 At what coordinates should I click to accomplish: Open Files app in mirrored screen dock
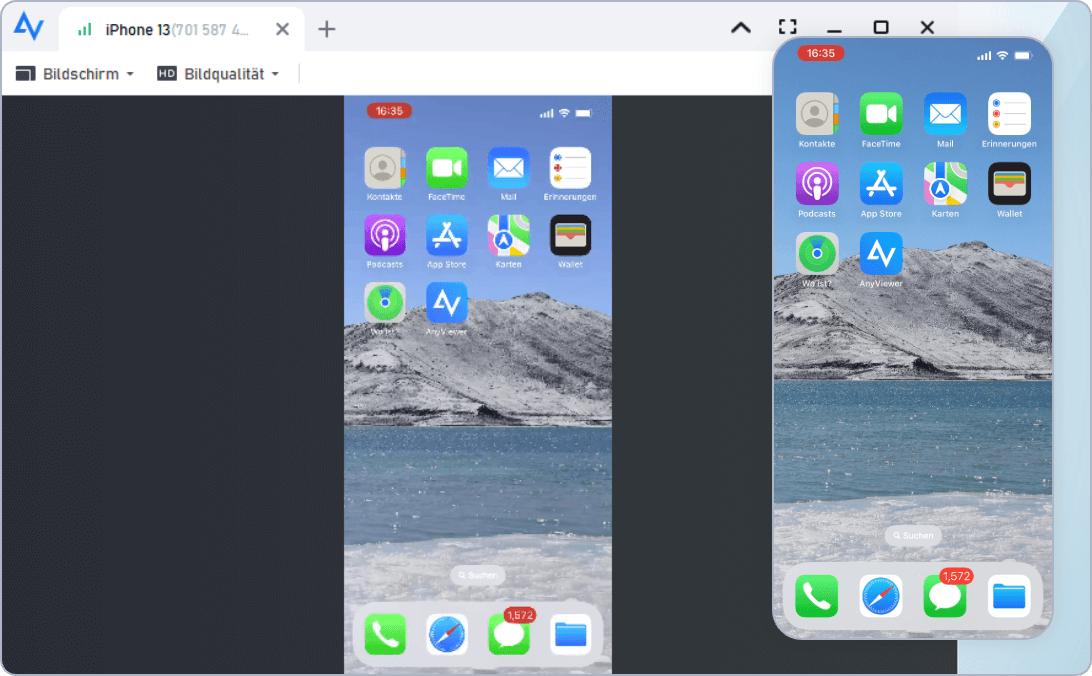pyautogui.click(x=570, y=634)
